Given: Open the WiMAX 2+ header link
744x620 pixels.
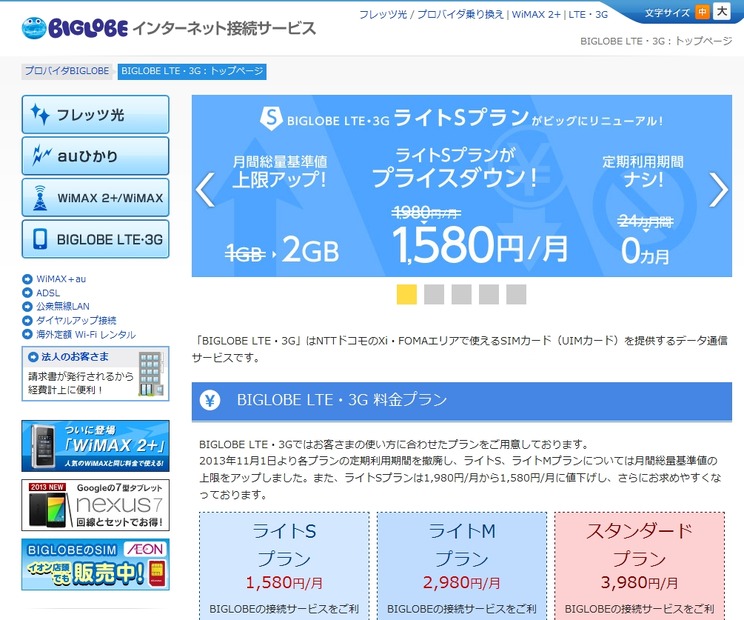Looking at the screenshot, I should click(536, 15).
